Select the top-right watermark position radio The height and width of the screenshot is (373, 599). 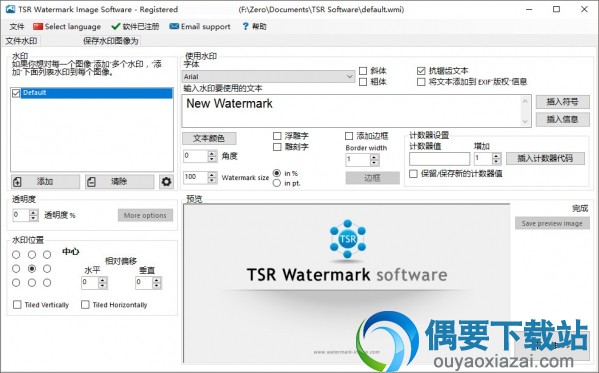(47, 255)
